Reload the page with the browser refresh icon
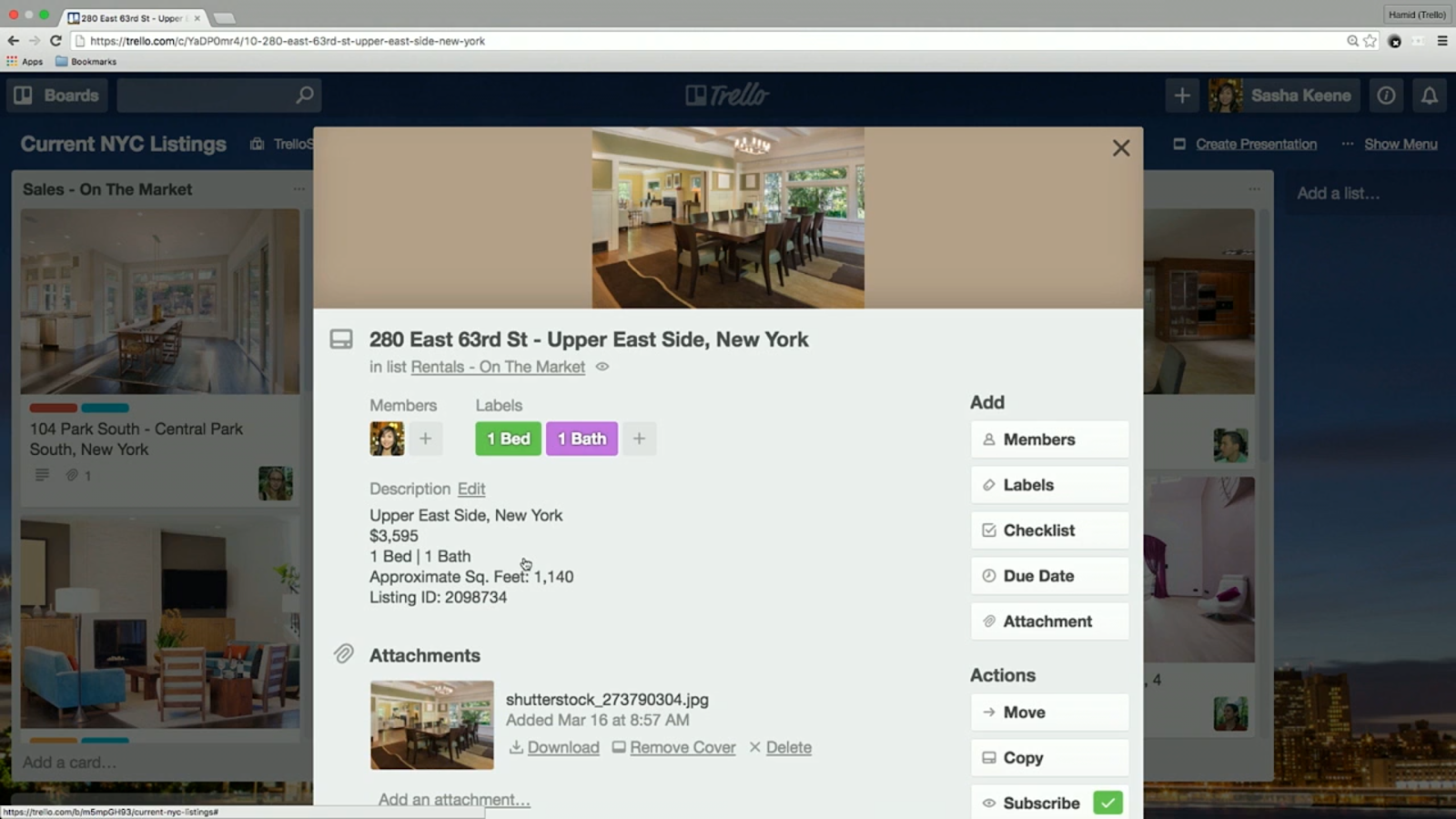The height and width of the screenshot is (819, 1456). [56, 41]
